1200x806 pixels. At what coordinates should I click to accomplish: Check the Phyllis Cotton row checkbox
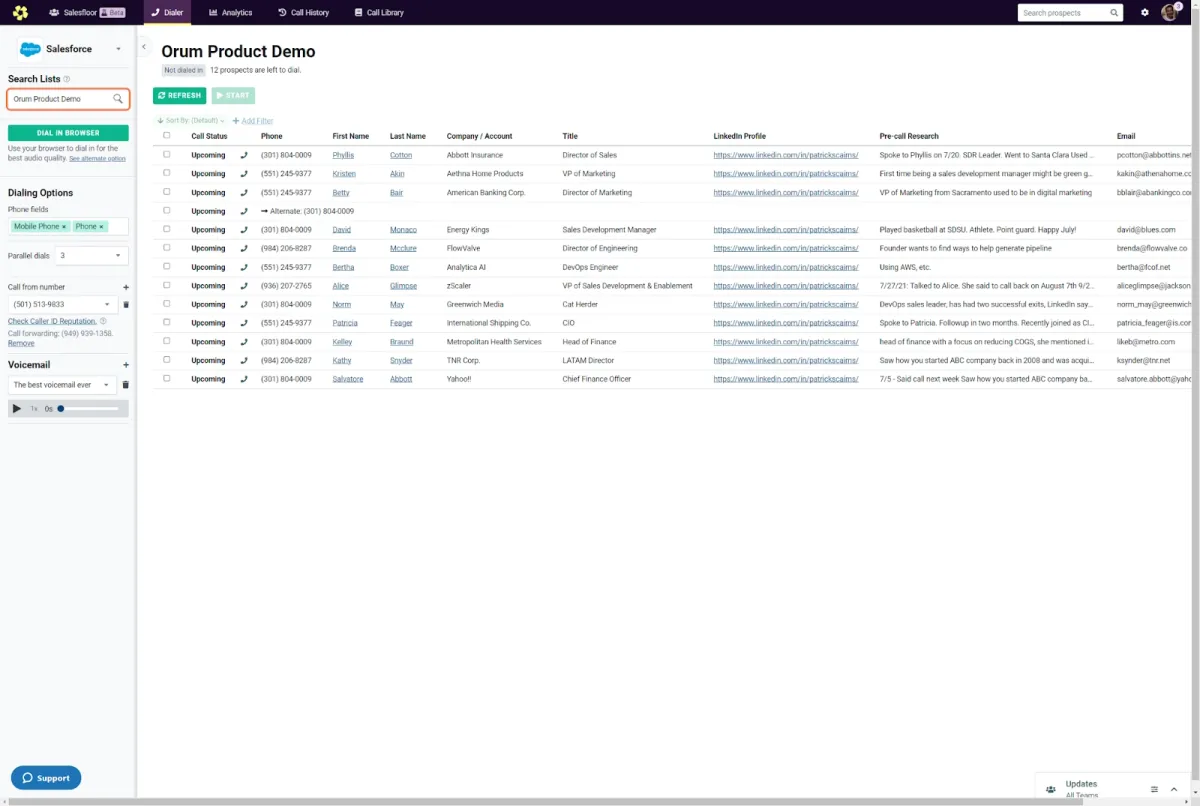pyautogui.click(x=167, y=154)
